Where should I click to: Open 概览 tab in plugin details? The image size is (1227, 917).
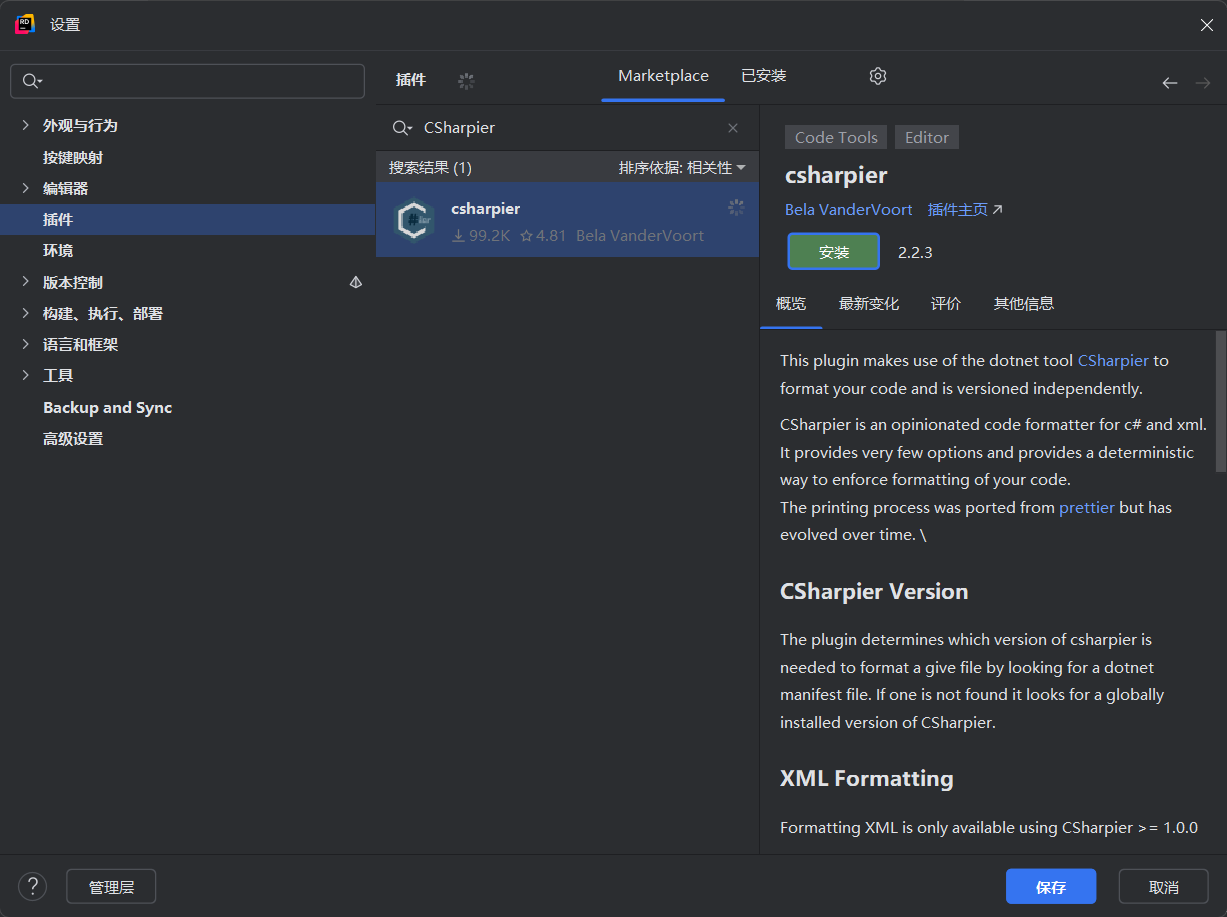tap(791, 303)
